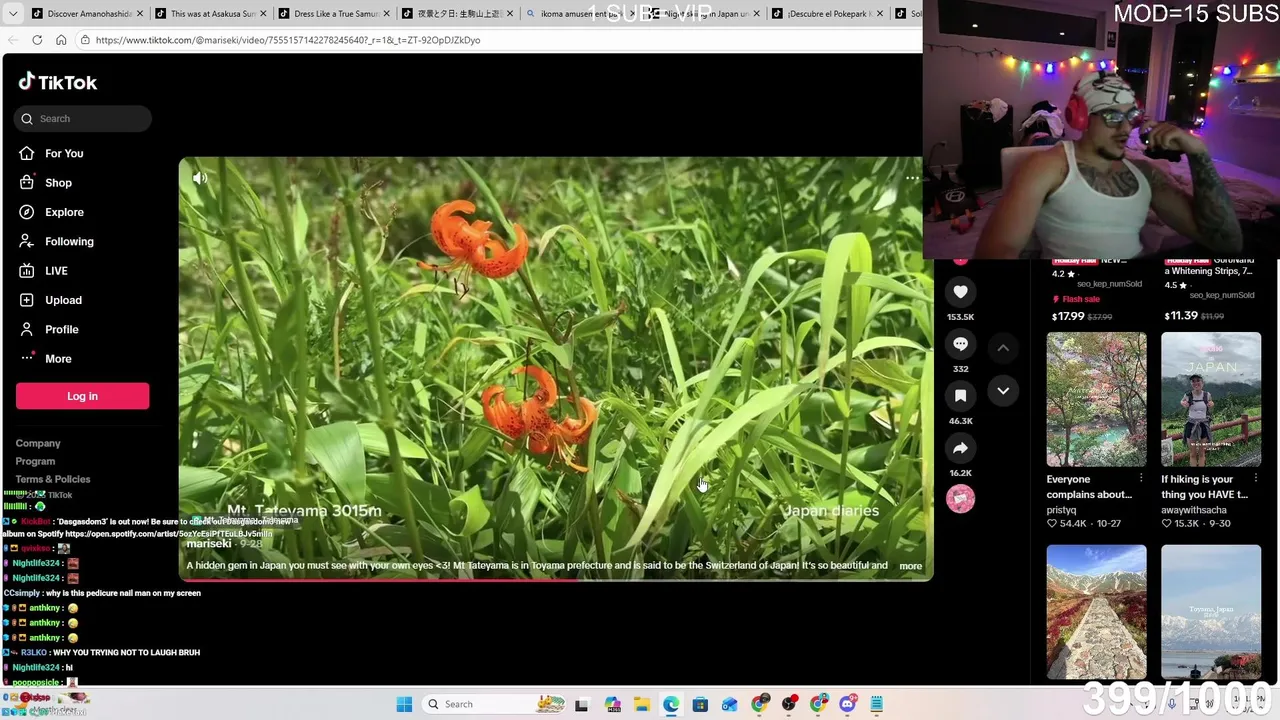Open the Program footer link
Screen dimensions: 1280x720
(35, 461)
